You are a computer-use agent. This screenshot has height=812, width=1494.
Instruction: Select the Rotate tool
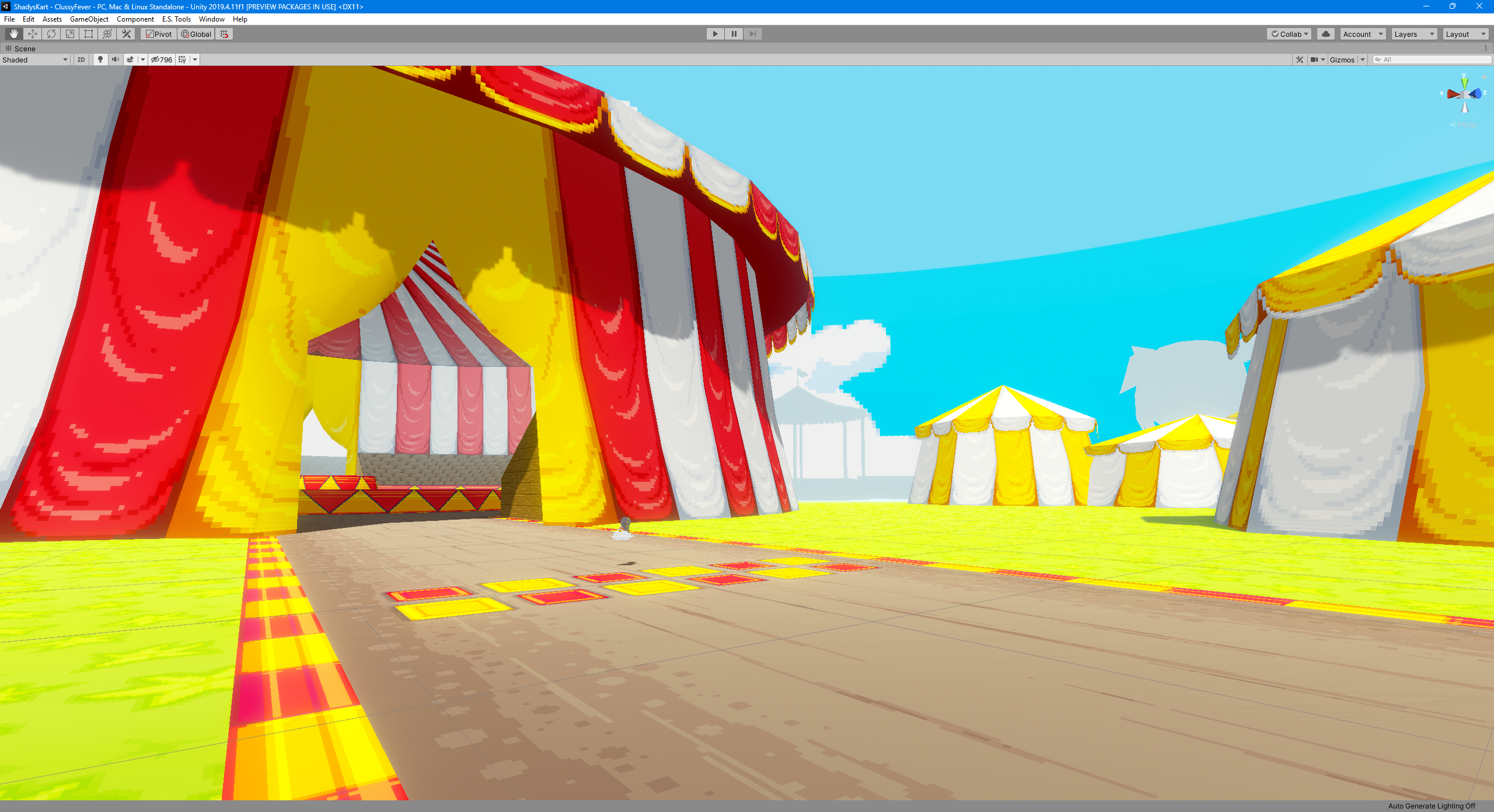pyautogui.click(x=51, y=34)
